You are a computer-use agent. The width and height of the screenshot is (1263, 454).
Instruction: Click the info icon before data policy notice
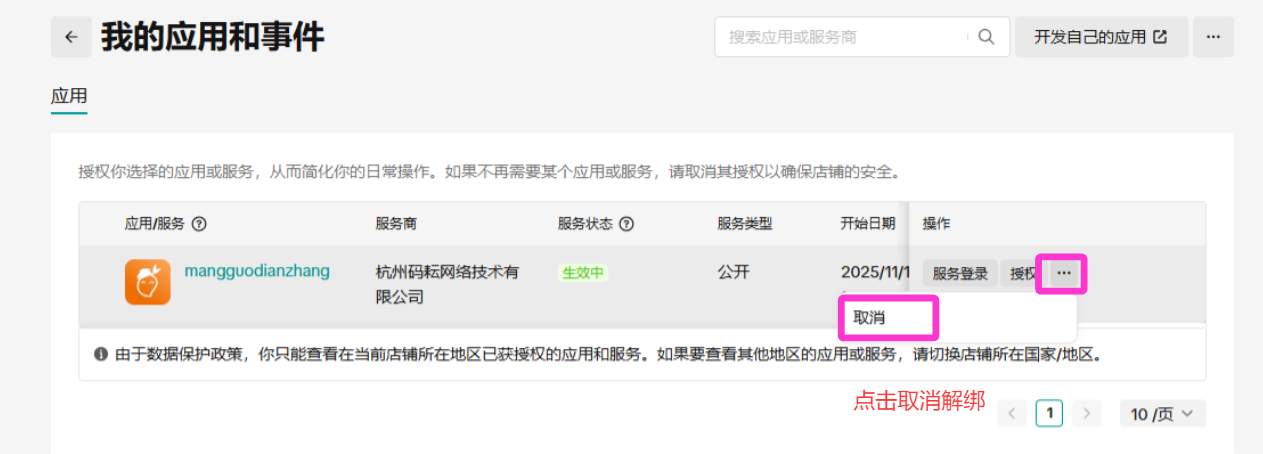100,354
